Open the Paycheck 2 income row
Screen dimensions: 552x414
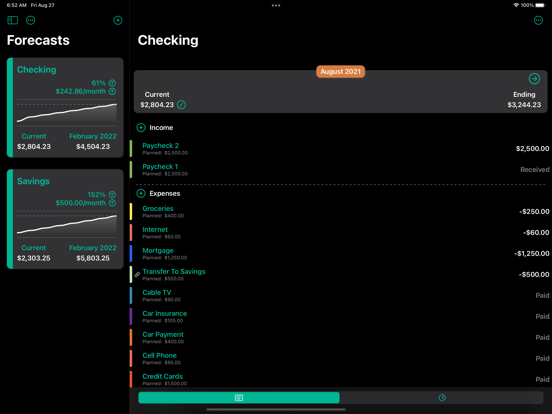point(340,149)
